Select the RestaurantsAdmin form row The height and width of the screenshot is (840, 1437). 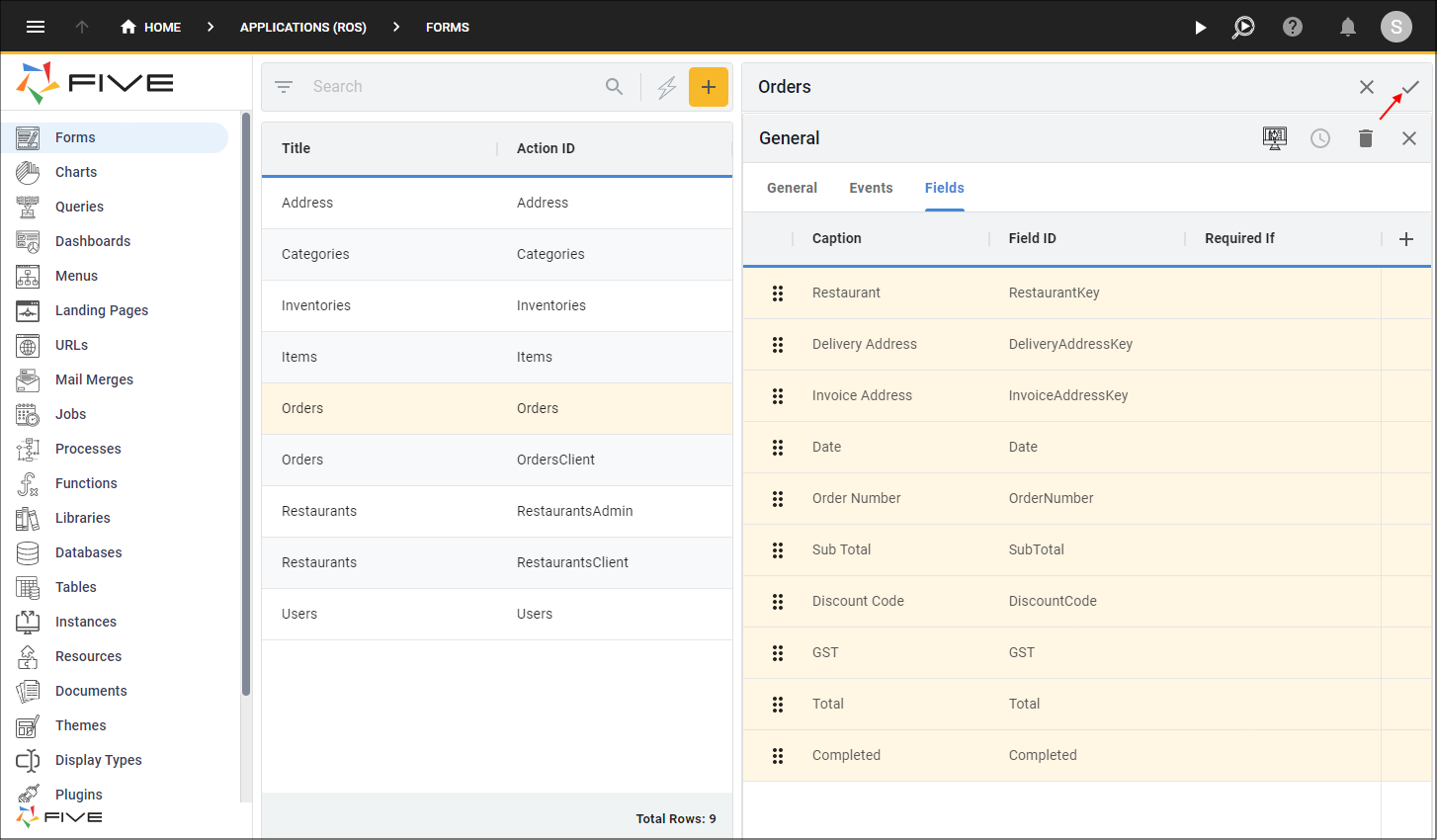point(497,511)
